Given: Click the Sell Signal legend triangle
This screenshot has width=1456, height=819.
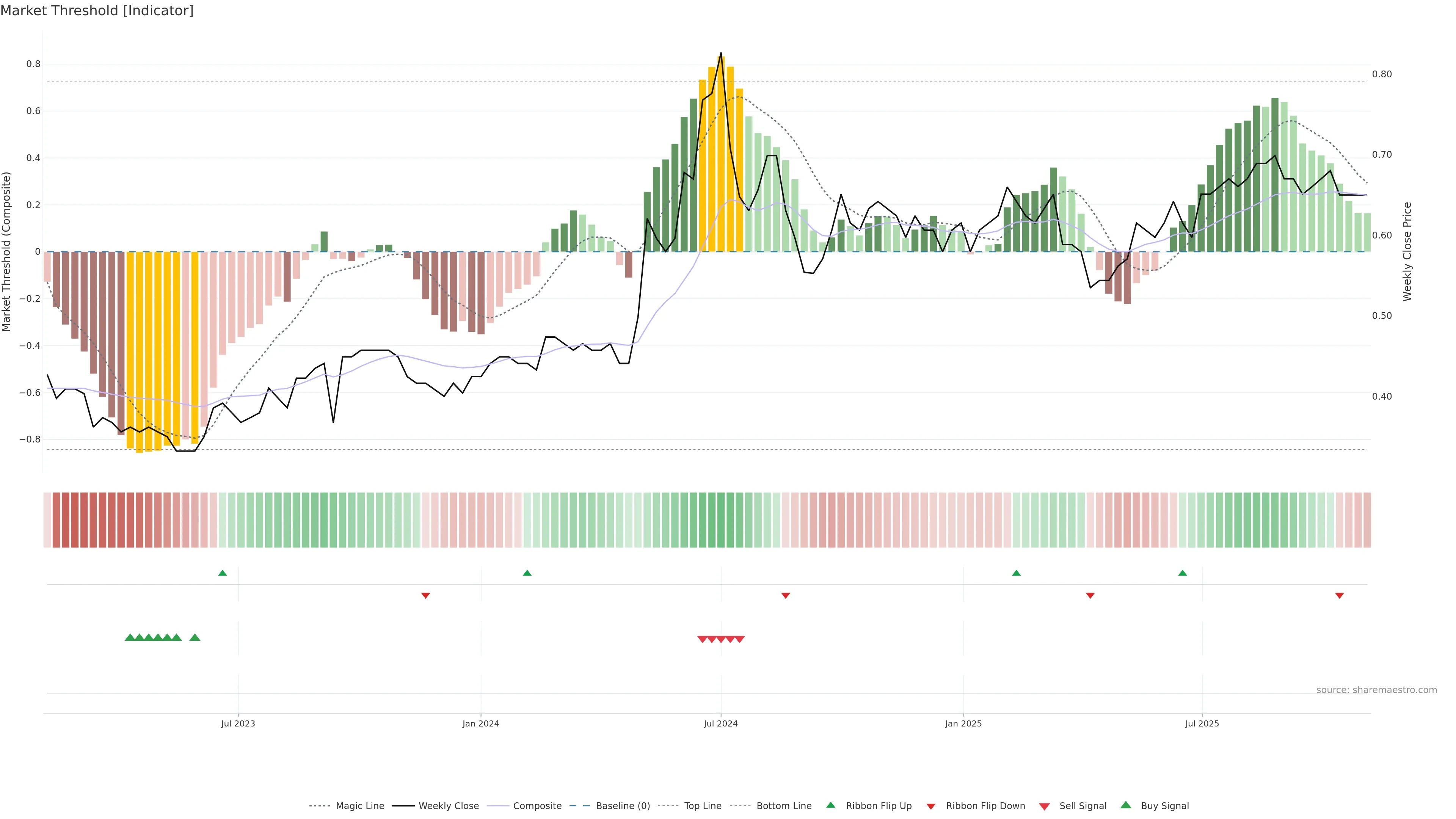Looking at the screenshot, I should coord(1045,806).
